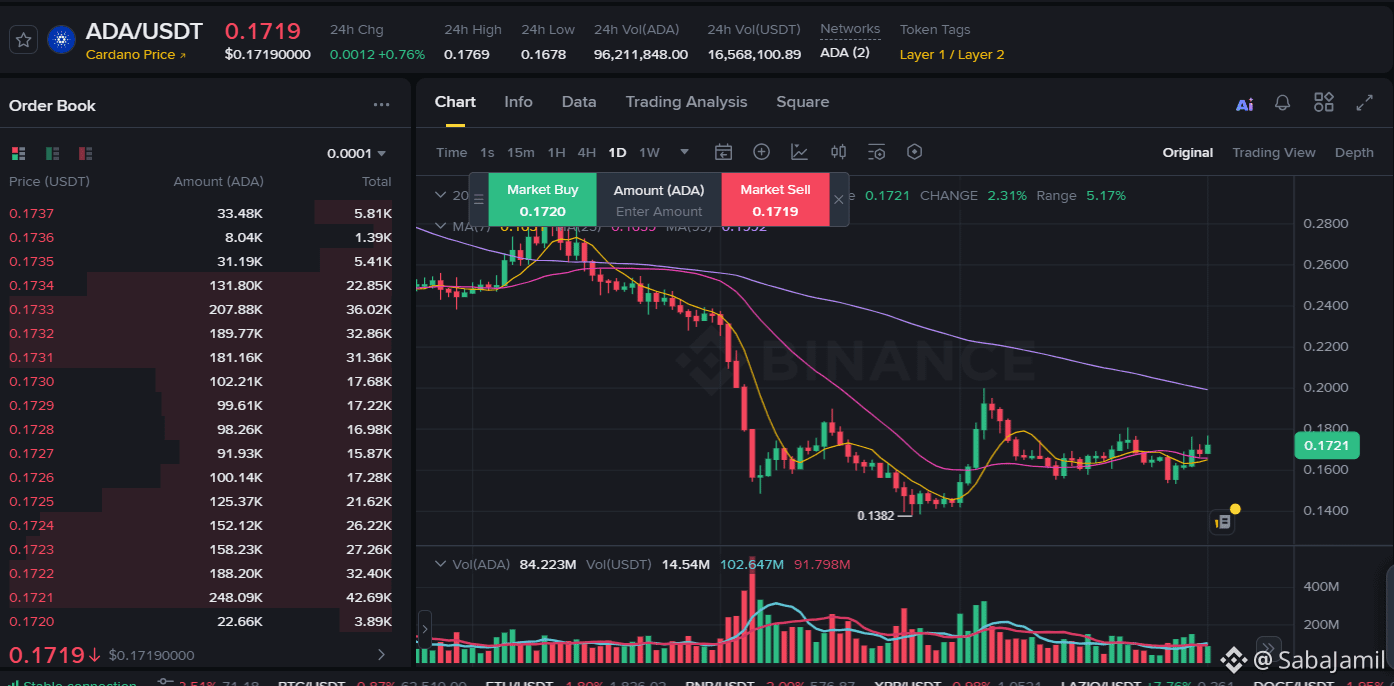
Task: Grab the quick trade panel drag handle
Action: 478,199
